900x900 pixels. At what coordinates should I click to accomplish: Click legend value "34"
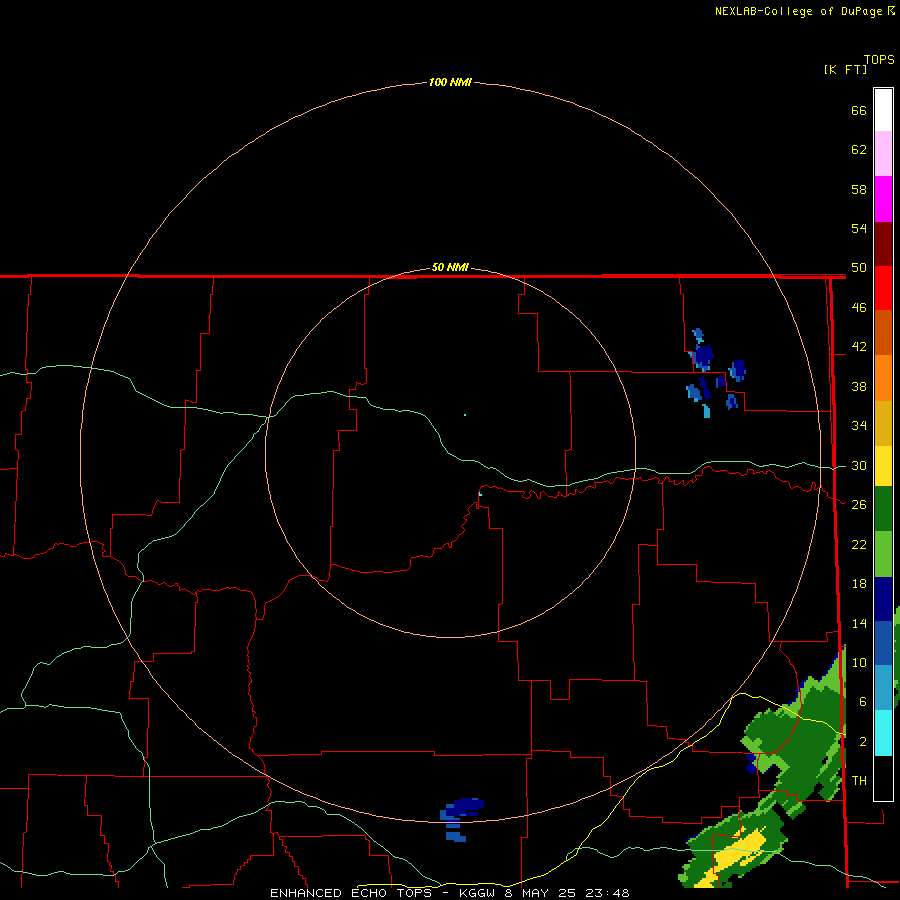(859, 426)
